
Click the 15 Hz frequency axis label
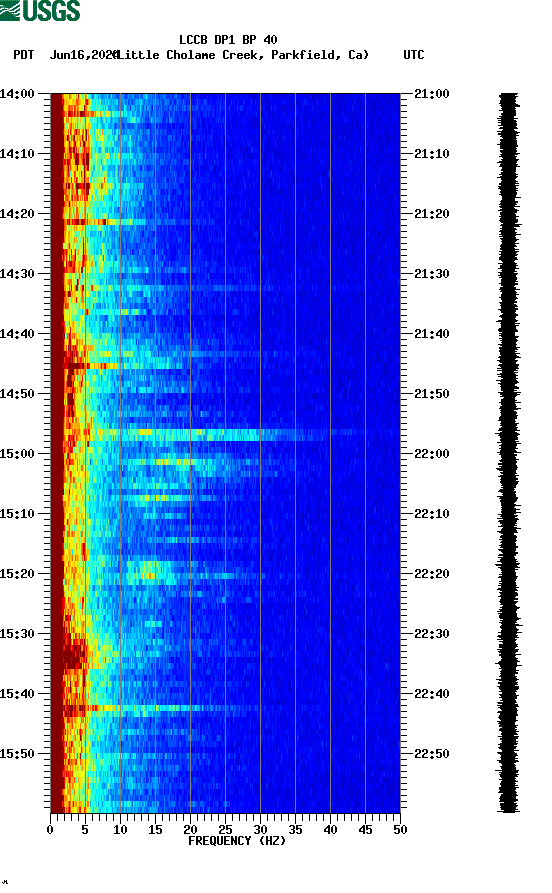tap(155, 830)
